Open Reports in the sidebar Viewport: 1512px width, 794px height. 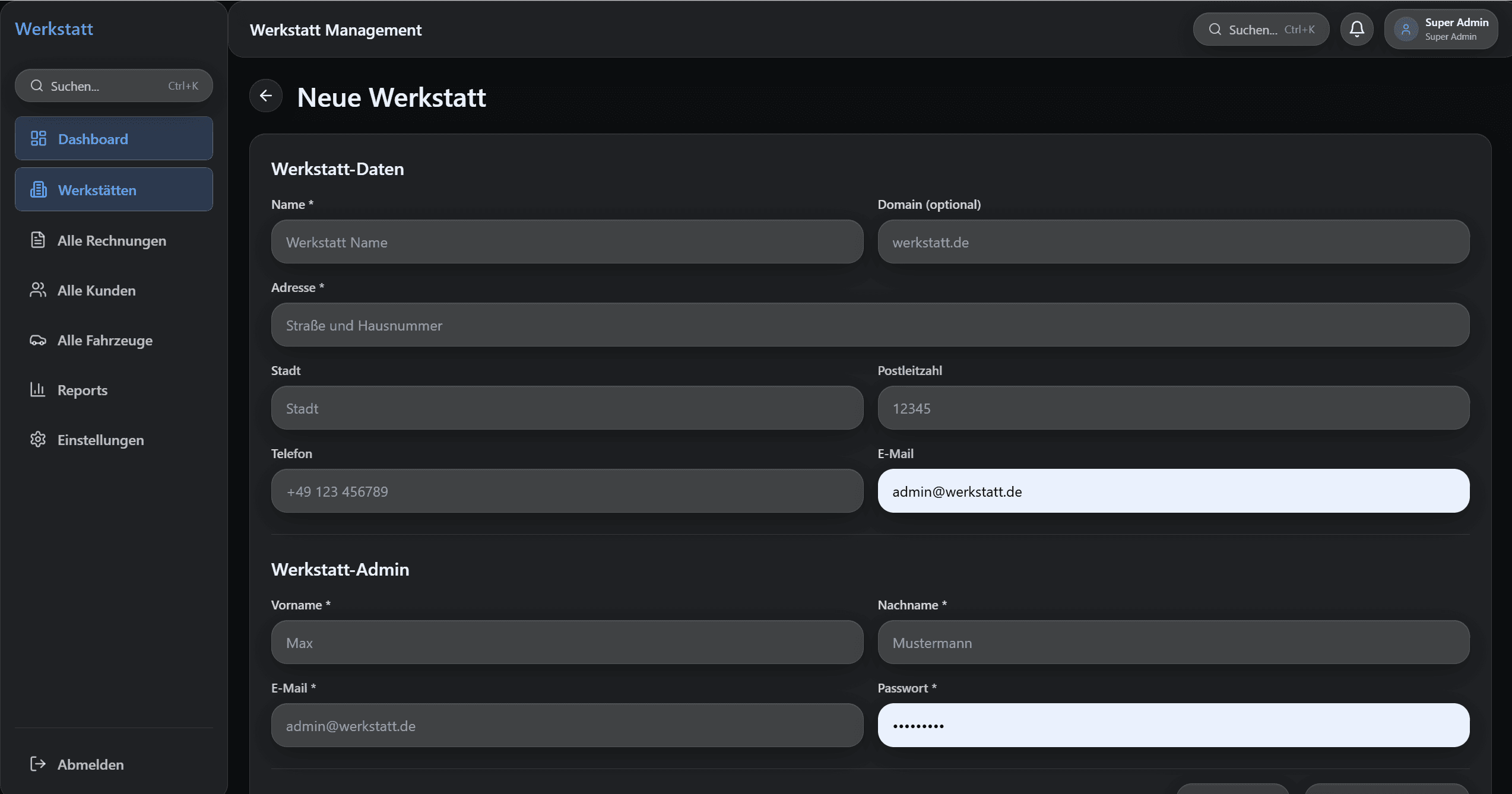point(83,390)
